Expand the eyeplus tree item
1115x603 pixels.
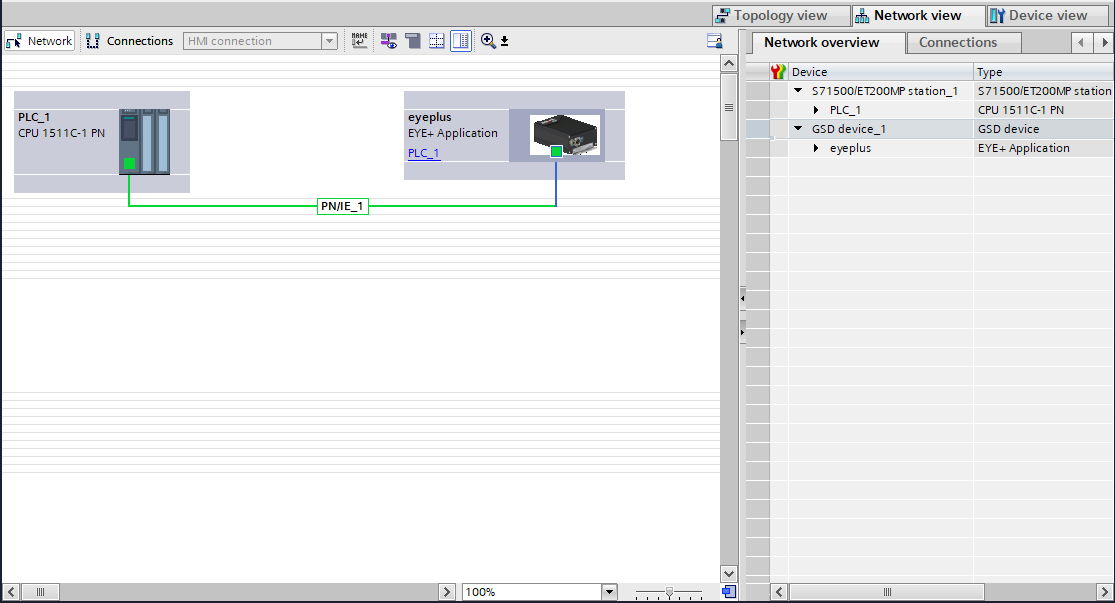pyautogui.click(x=817, y=148)
